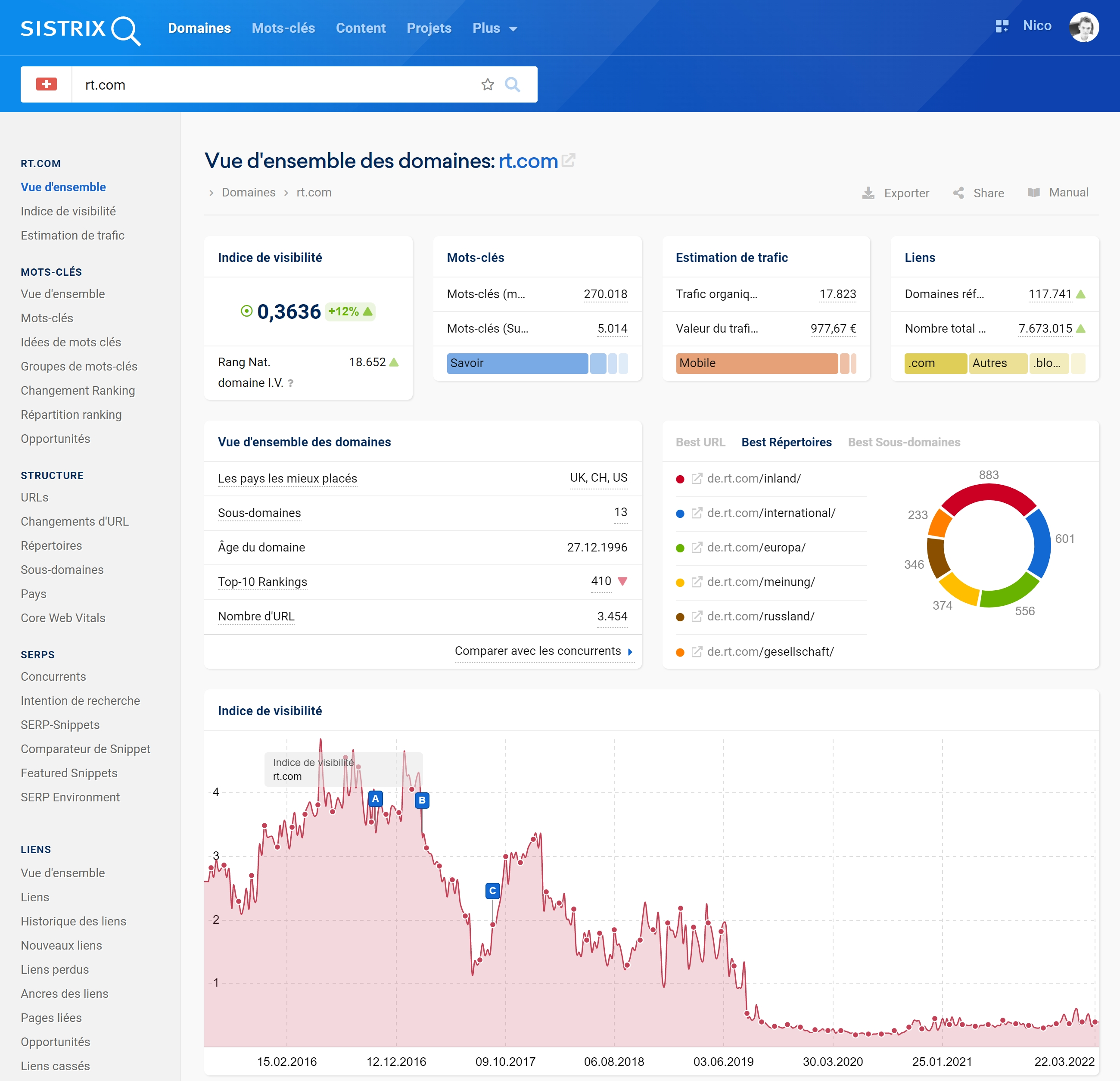
Task: Open the Mots-clés top menu
Action: click(283, 28)
